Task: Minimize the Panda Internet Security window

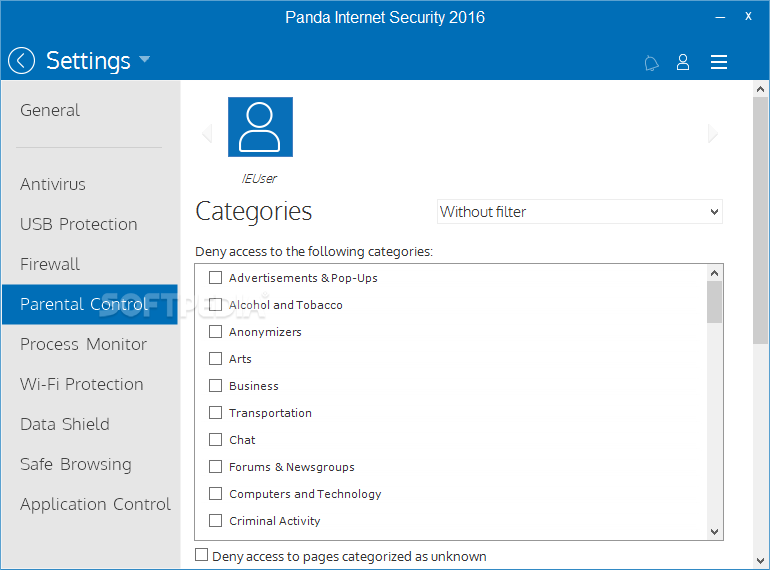Action: (x=720, y=18)
